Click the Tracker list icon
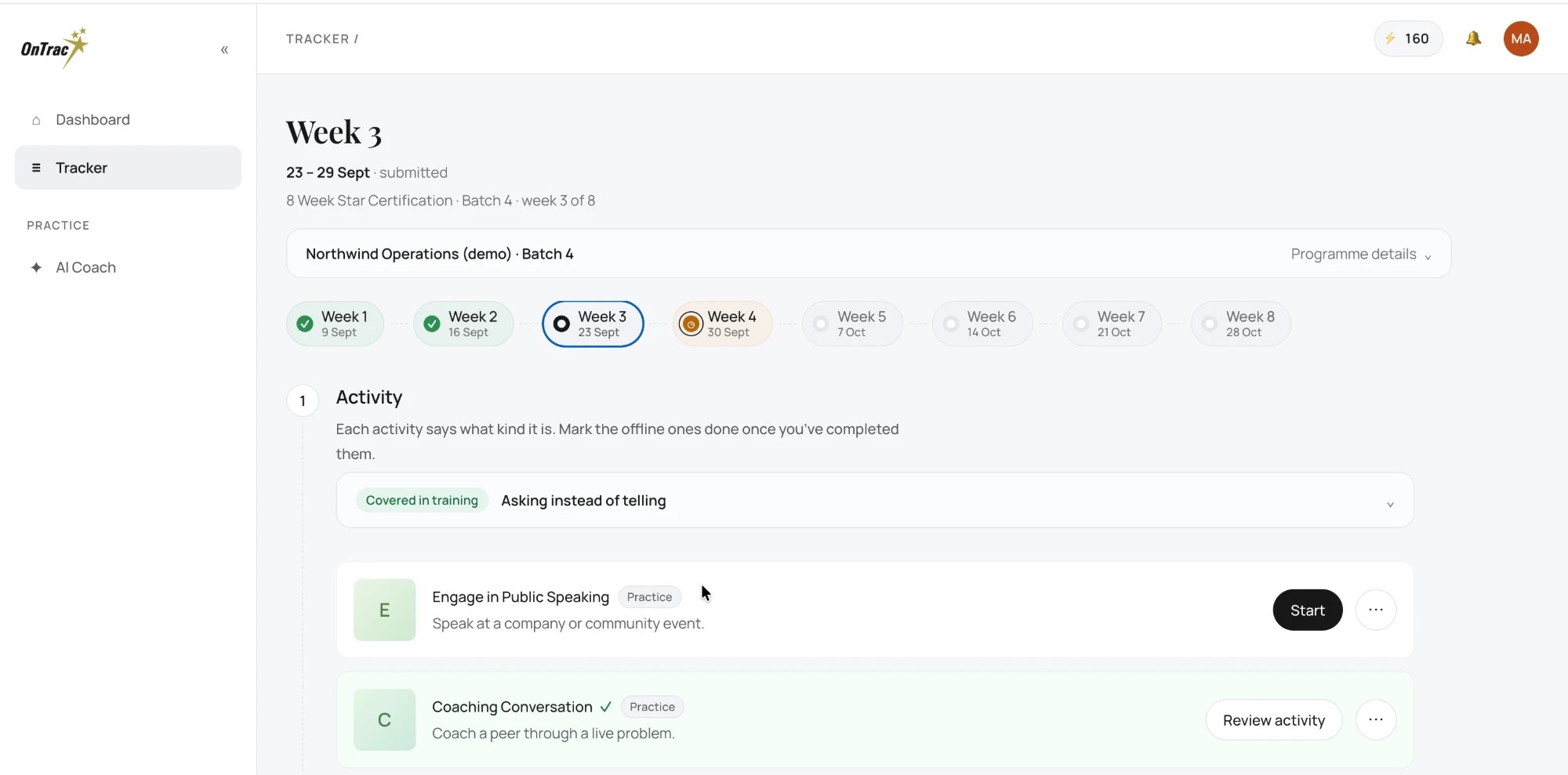 point(36,168)
